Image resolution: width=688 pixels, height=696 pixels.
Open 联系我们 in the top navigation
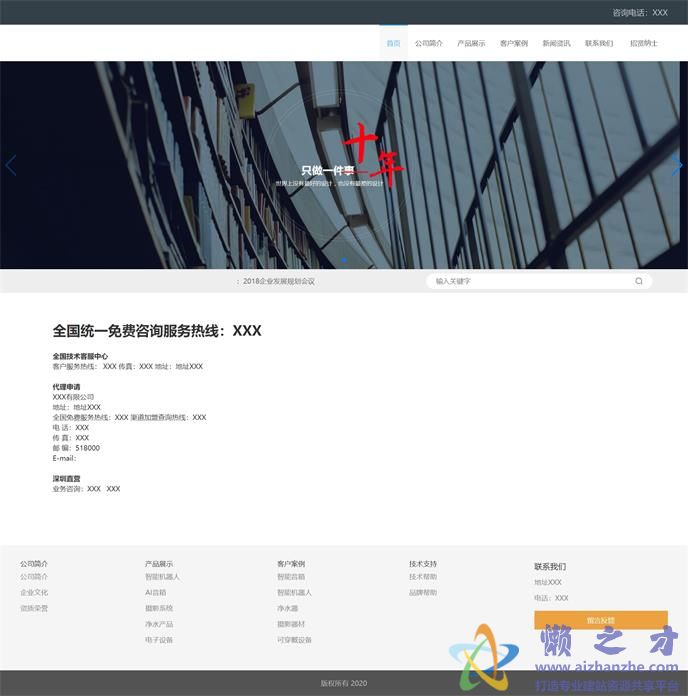[x=599, y=43]
